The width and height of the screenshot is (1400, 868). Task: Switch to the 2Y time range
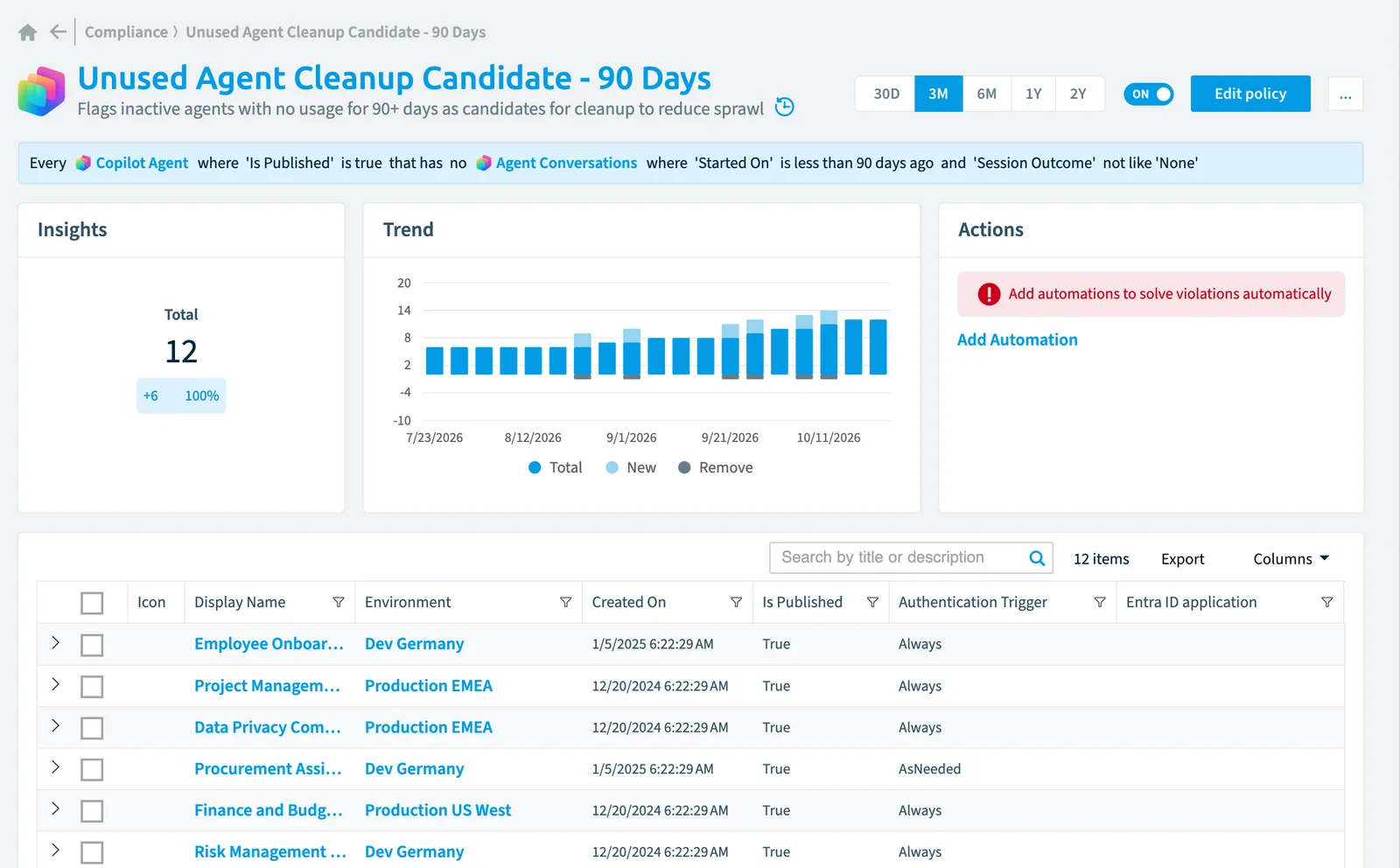[x=1078, y=94]
